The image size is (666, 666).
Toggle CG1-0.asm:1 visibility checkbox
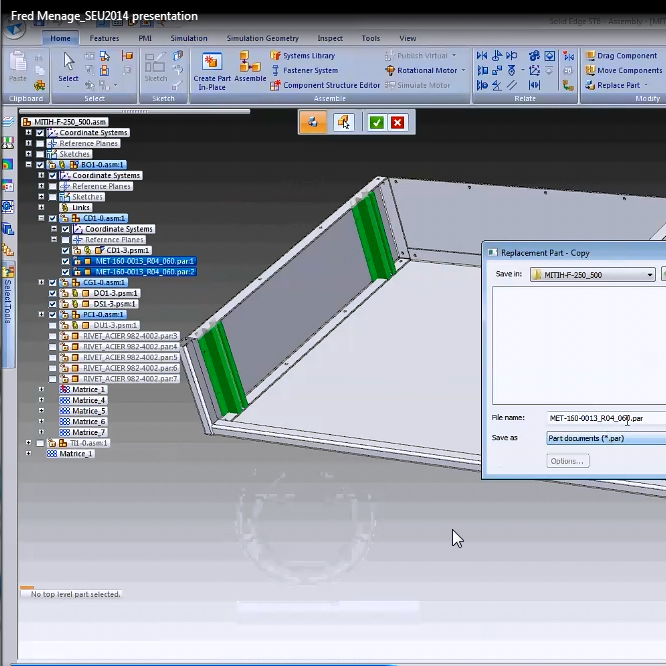pyautogui.click(x=53, y=282)
